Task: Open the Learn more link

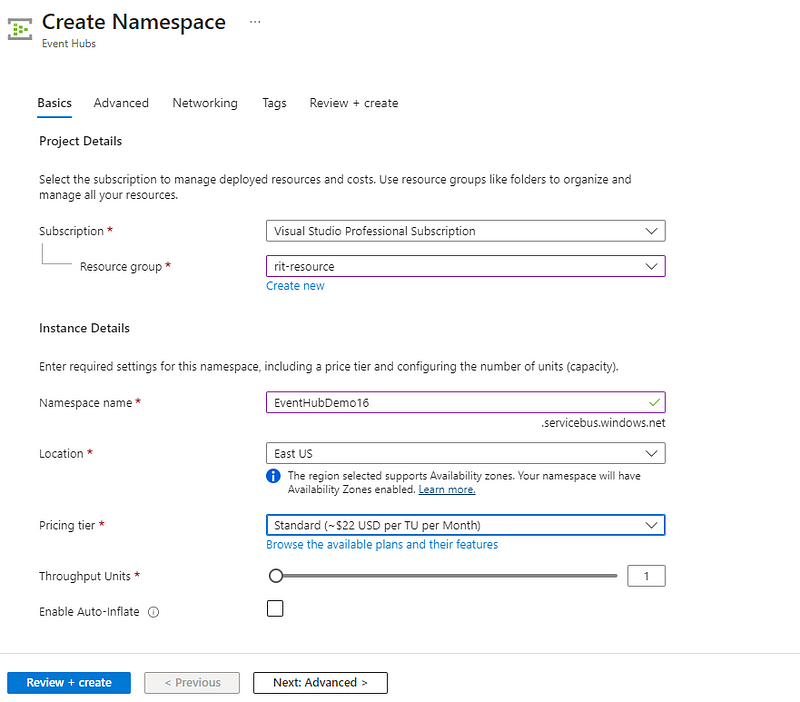Action: point(447,490)
